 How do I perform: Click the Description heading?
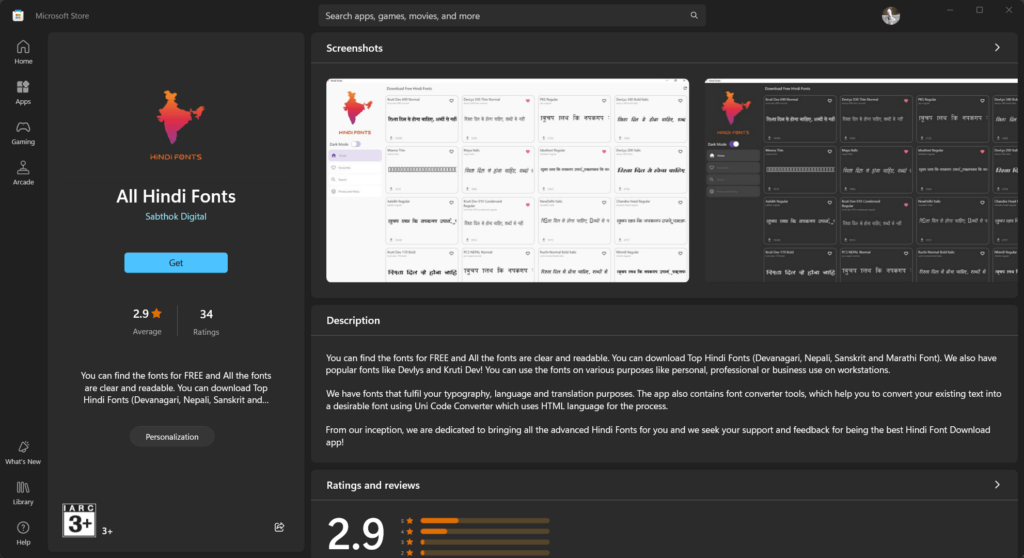pos(353,320)
